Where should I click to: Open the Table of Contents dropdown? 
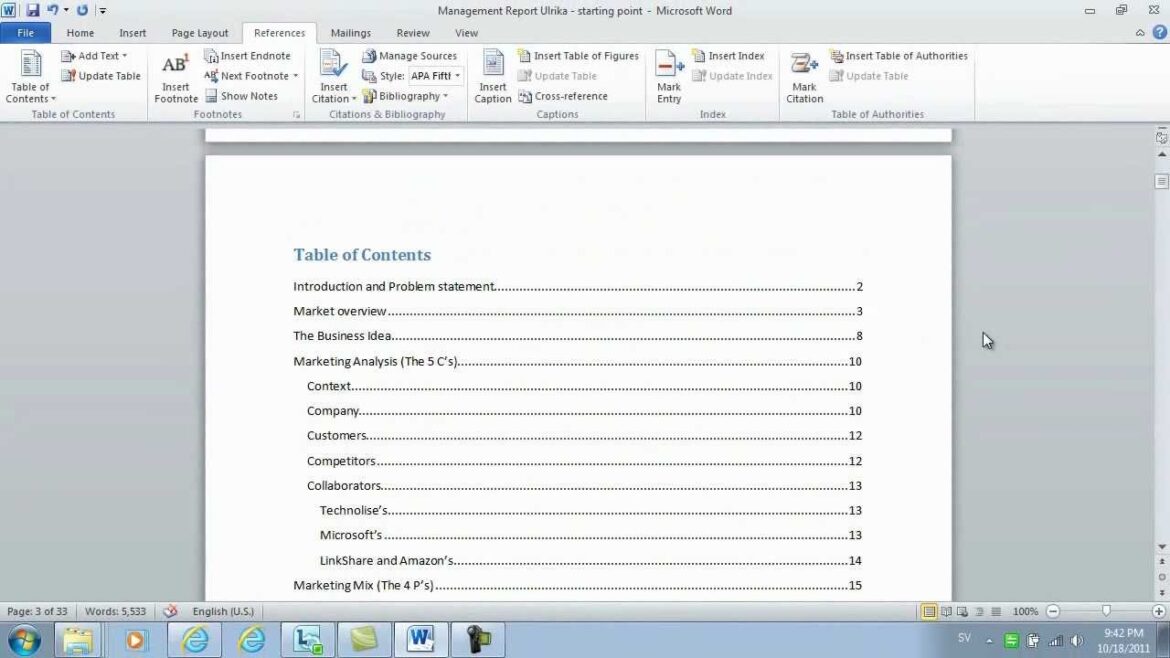pos(31,77)
